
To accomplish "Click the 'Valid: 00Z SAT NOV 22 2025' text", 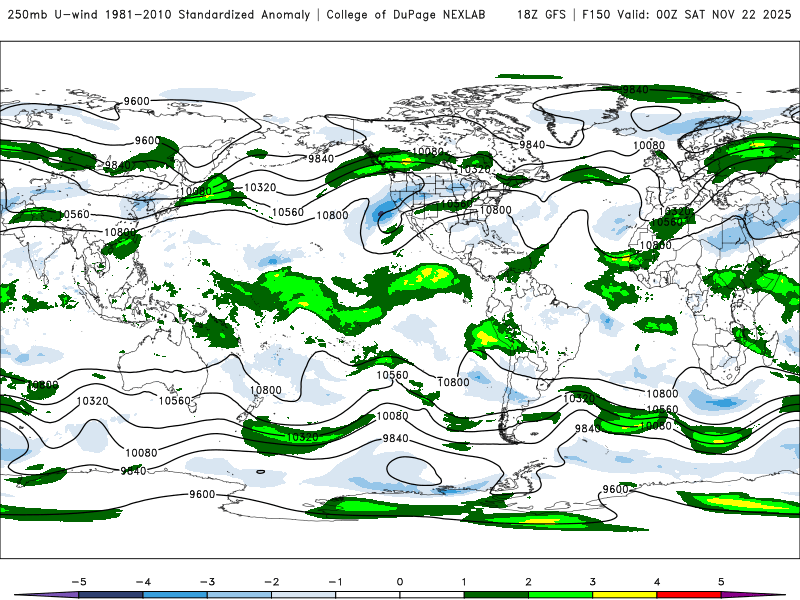I will click(704, 14).
